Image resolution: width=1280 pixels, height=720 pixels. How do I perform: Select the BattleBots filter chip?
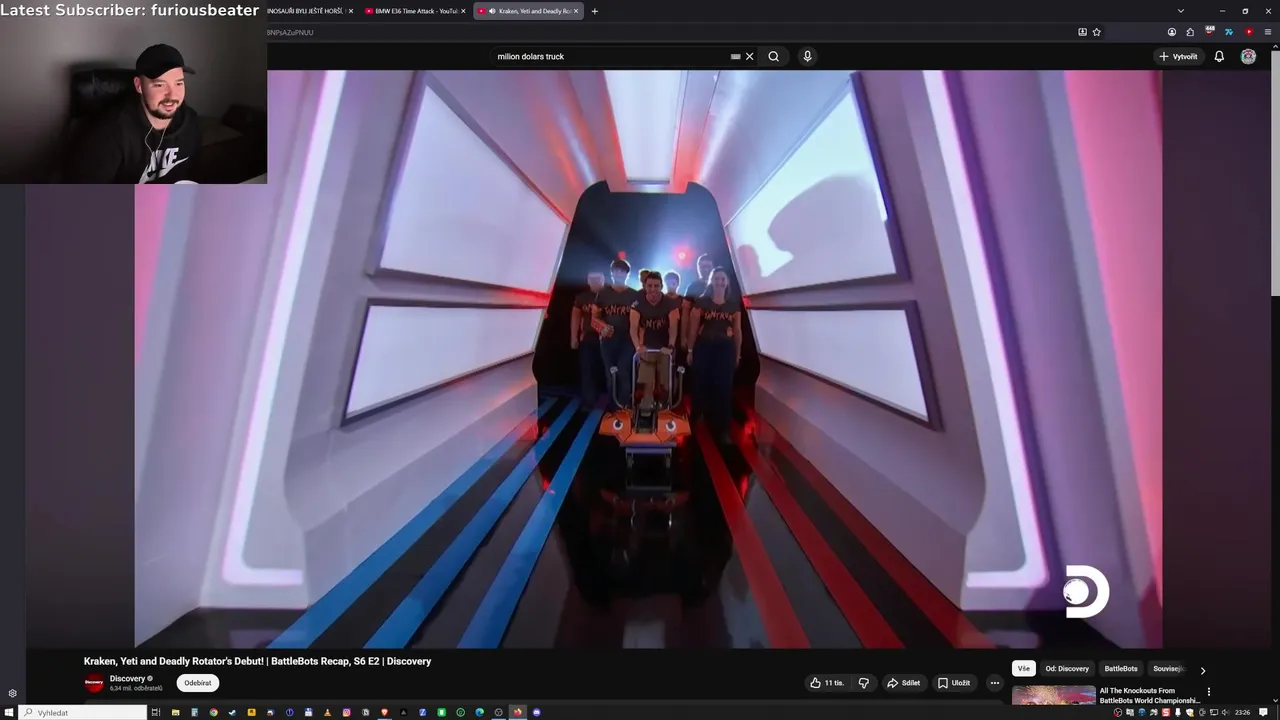pyautogui.click(x=1121, y=669)
